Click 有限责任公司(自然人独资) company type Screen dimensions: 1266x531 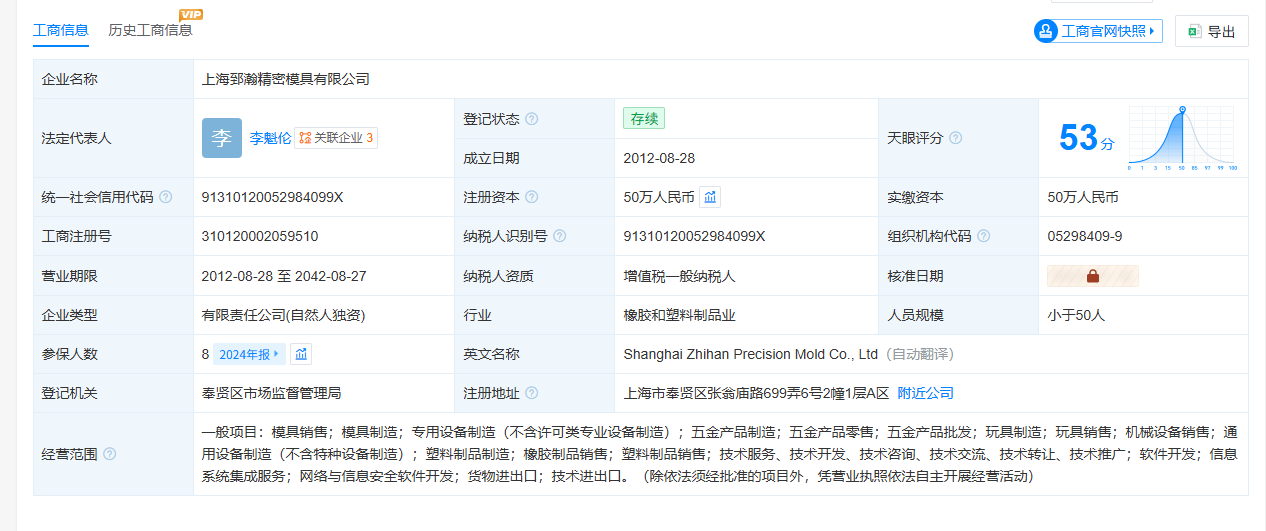[x=284, y=315]
